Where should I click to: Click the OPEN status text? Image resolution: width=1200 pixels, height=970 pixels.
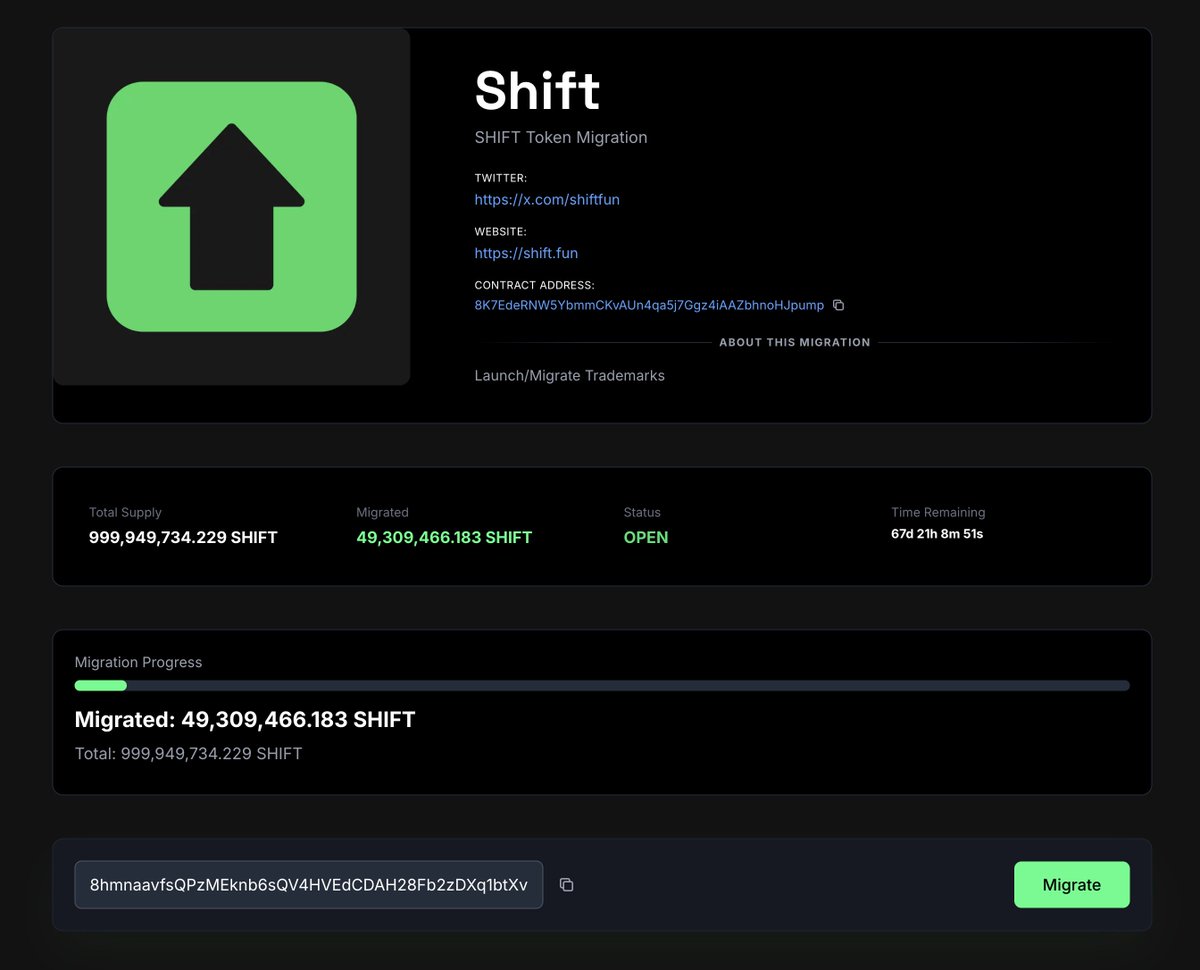tap(646, 537)
